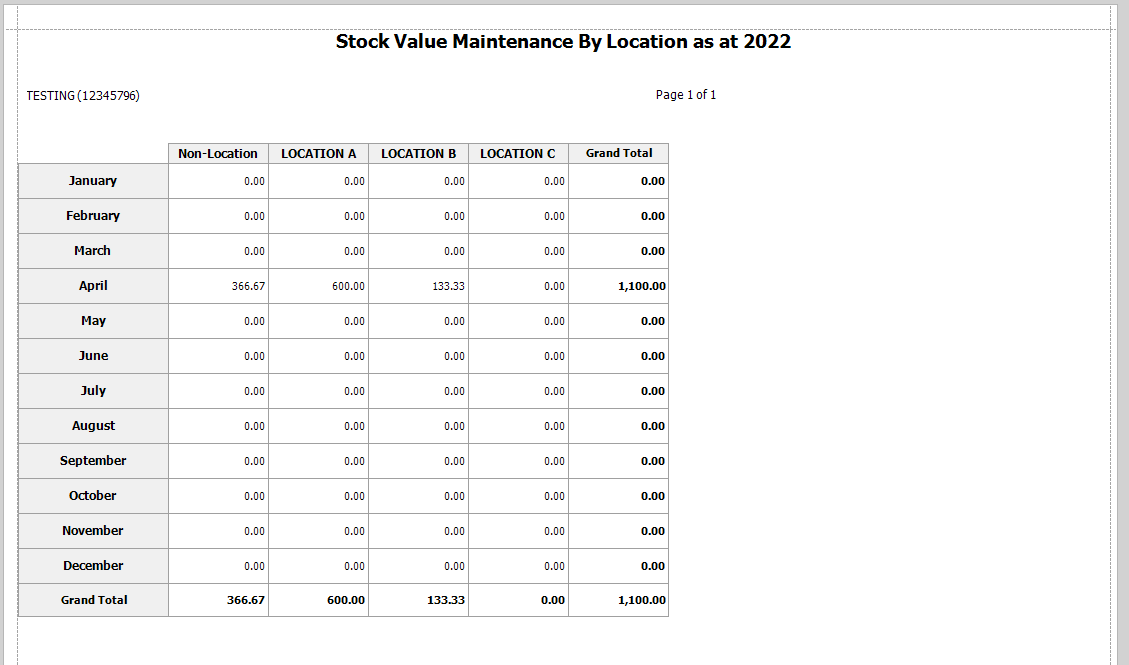Click February LOCATION A 0.00 cell
The image size is (1129, 665).
point(318,216)
